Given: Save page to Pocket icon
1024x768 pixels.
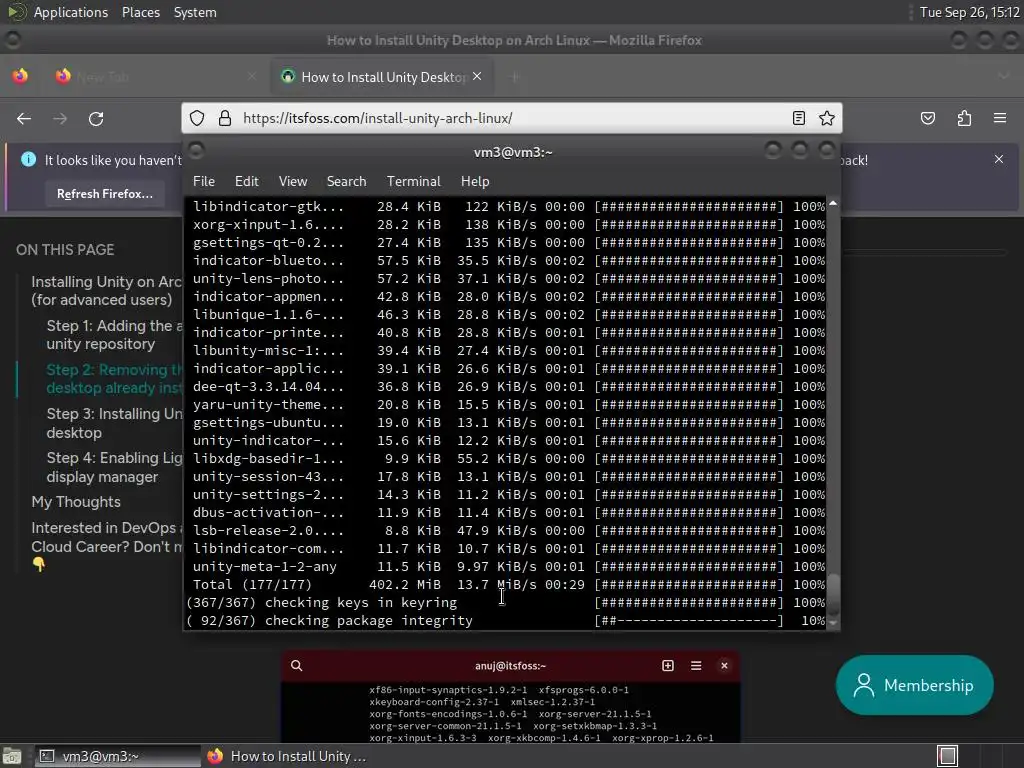Looking at the screenshot, I should click(928, 118).
